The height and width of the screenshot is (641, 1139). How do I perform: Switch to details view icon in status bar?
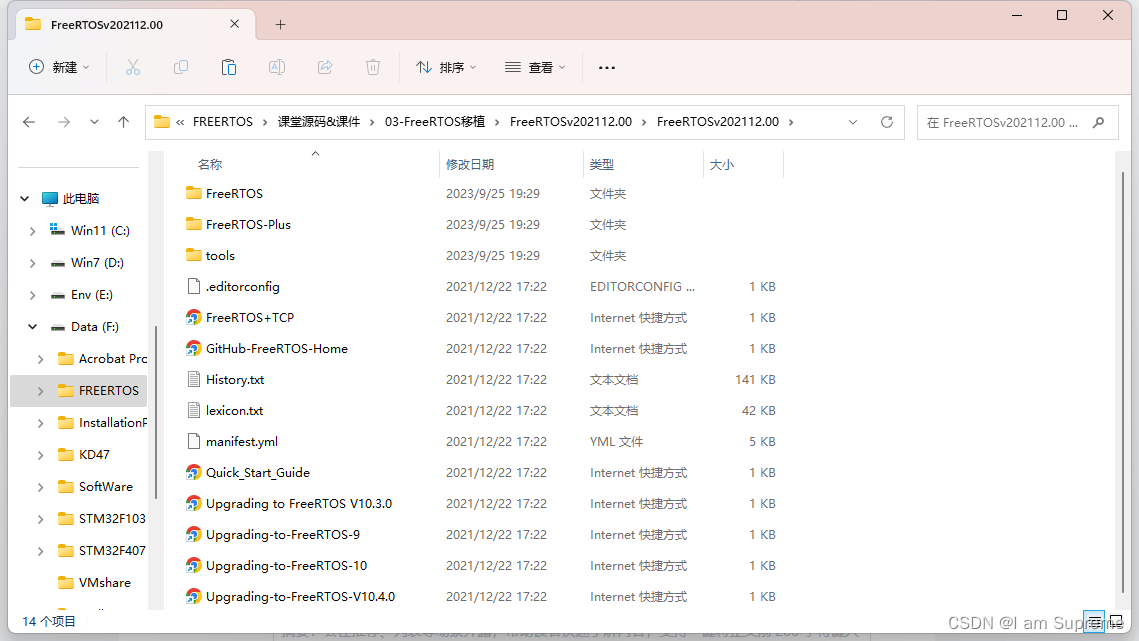coord(1095,621)
